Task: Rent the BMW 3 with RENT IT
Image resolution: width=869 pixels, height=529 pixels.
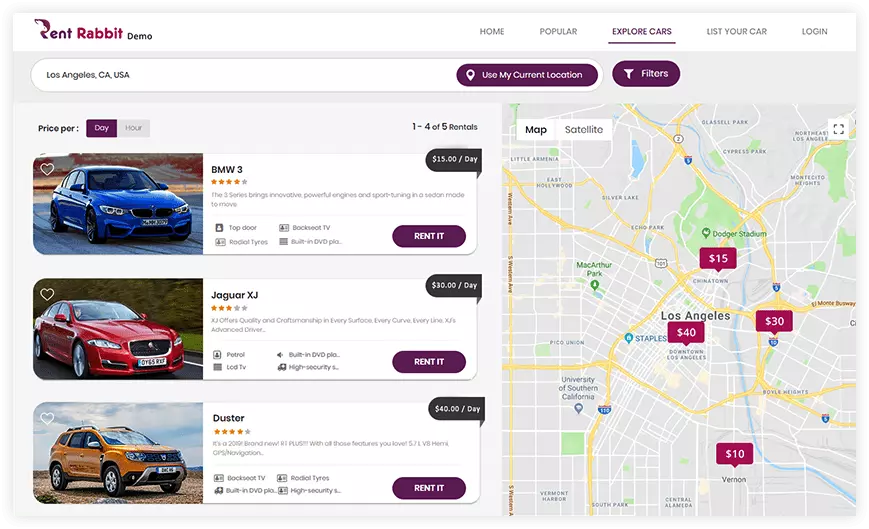Action: (x=429, y=236)
